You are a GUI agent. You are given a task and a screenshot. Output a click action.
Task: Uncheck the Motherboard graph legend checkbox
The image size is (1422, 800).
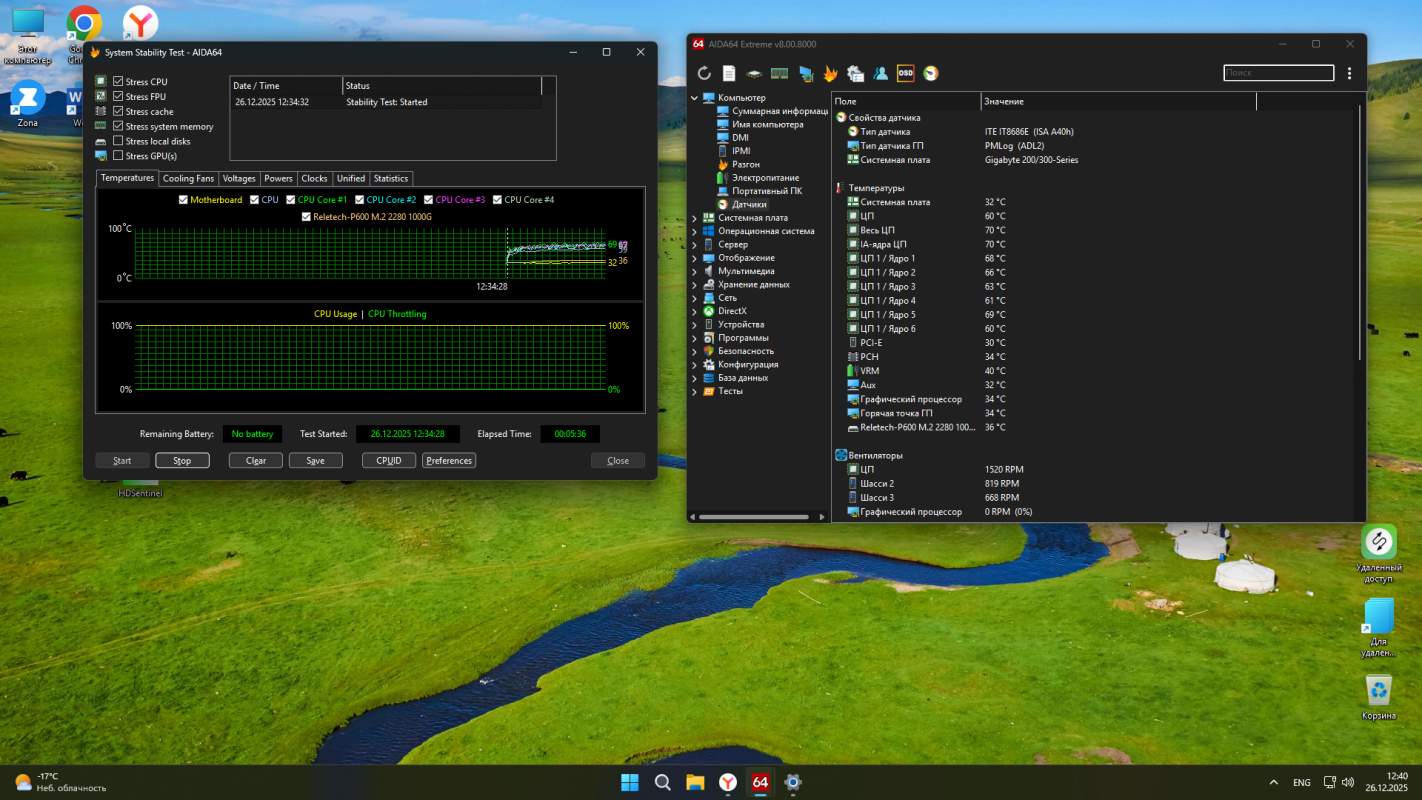coord(183,199)
